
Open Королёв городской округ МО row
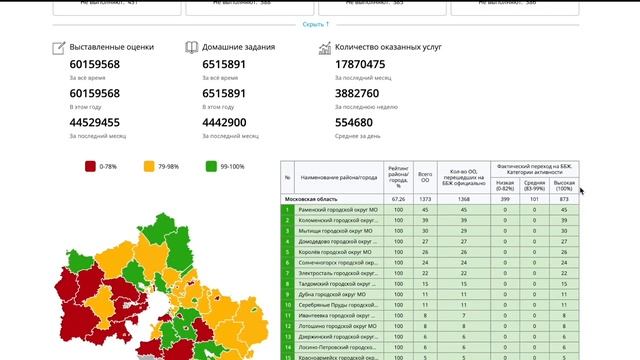(430, 252)
